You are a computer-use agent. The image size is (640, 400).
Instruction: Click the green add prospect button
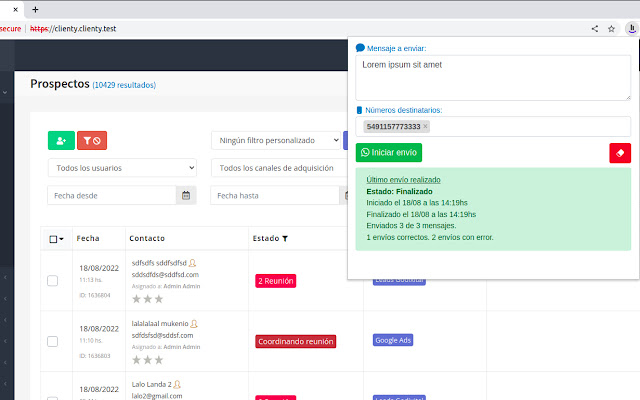[61, 140]
